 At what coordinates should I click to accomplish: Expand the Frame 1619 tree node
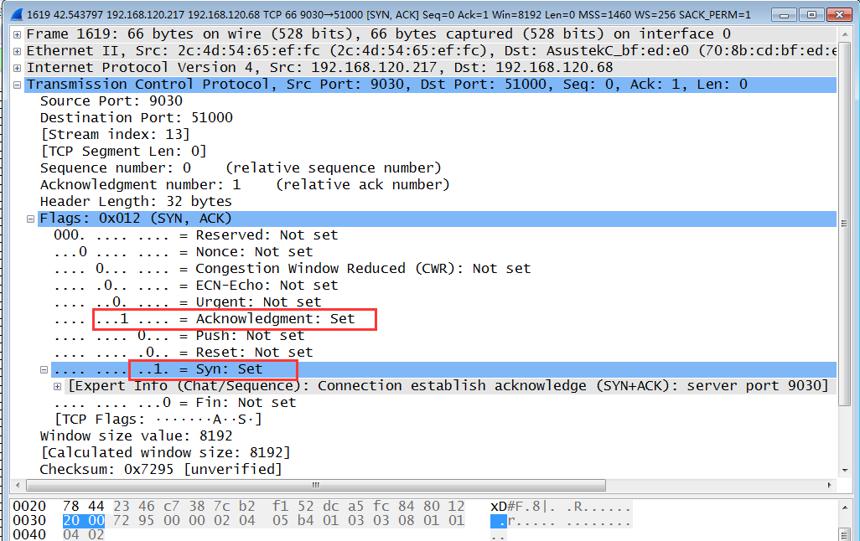17,35
